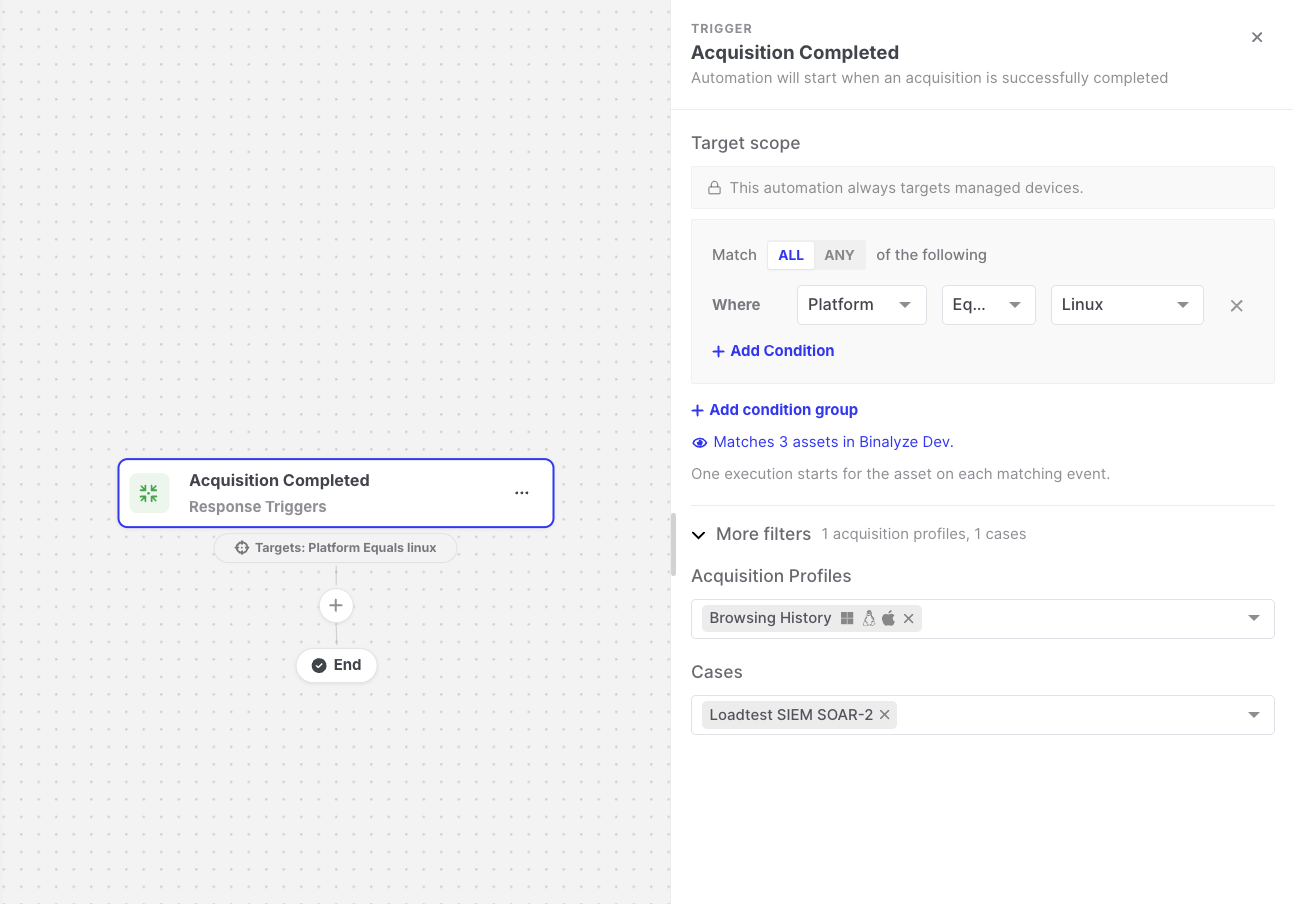
Task: Remove the Browsing History profile chip
Action: 908,619
